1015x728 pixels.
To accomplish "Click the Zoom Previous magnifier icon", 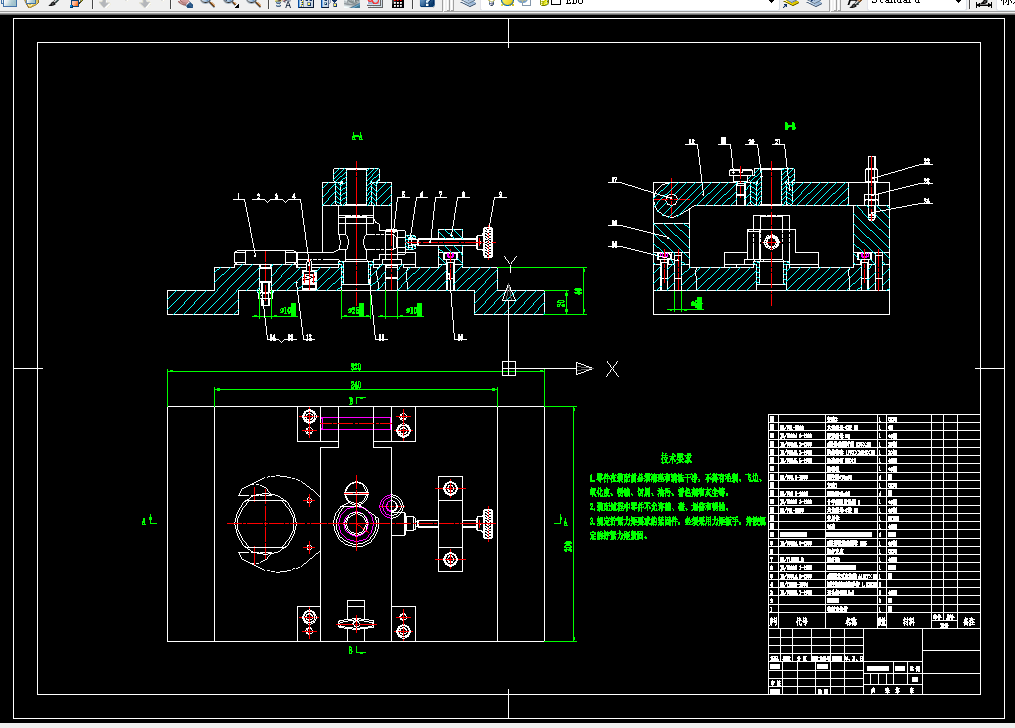I will coord(254,3).
